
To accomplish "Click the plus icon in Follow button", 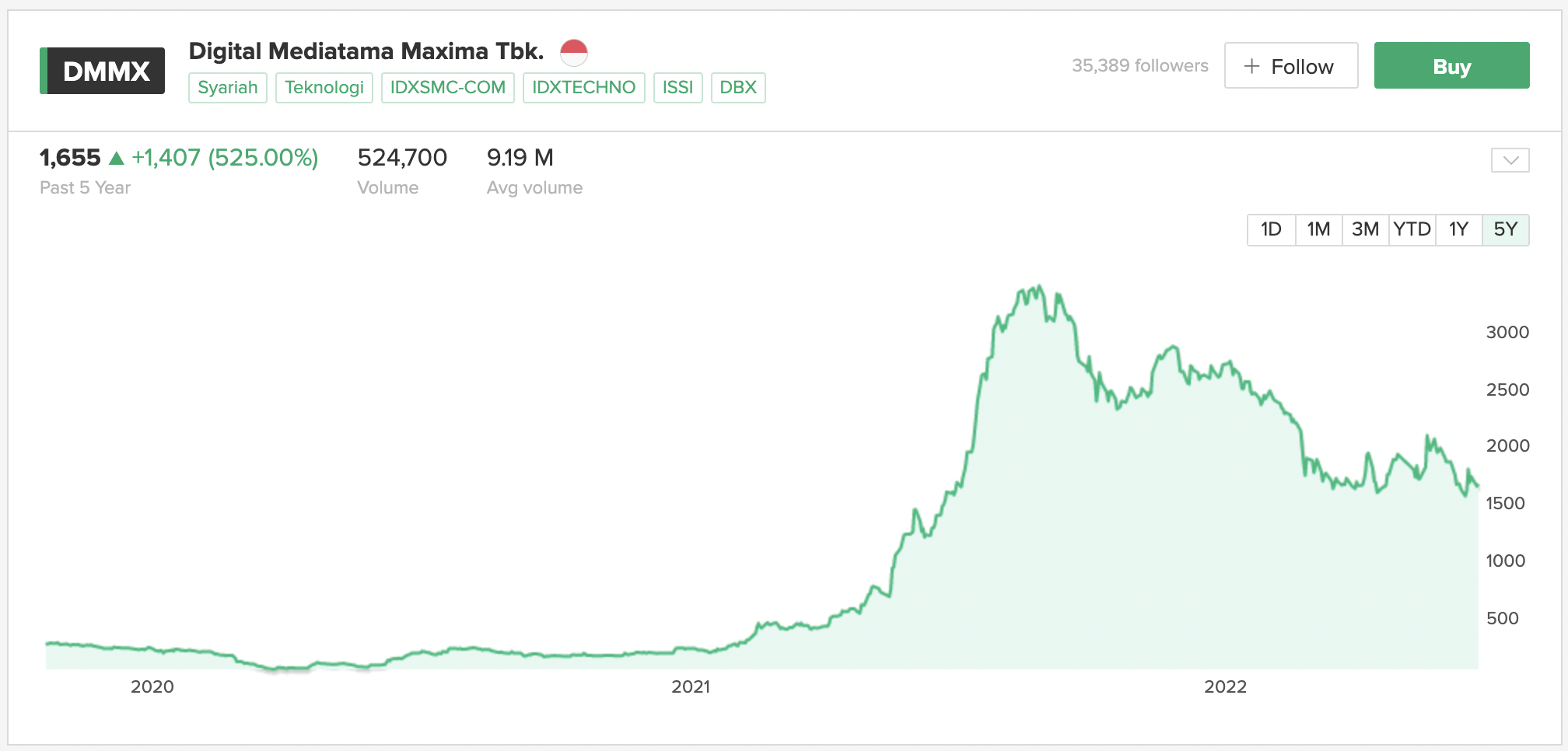I will (1251, 66).
